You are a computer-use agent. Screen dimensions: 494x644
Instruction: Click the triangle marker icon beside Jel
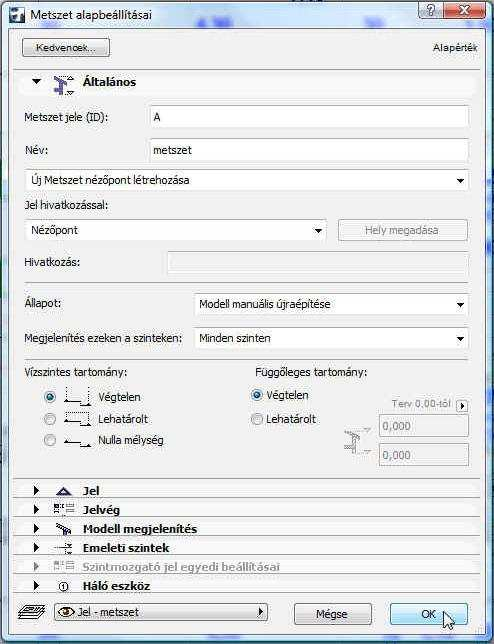tap(63, 491)
